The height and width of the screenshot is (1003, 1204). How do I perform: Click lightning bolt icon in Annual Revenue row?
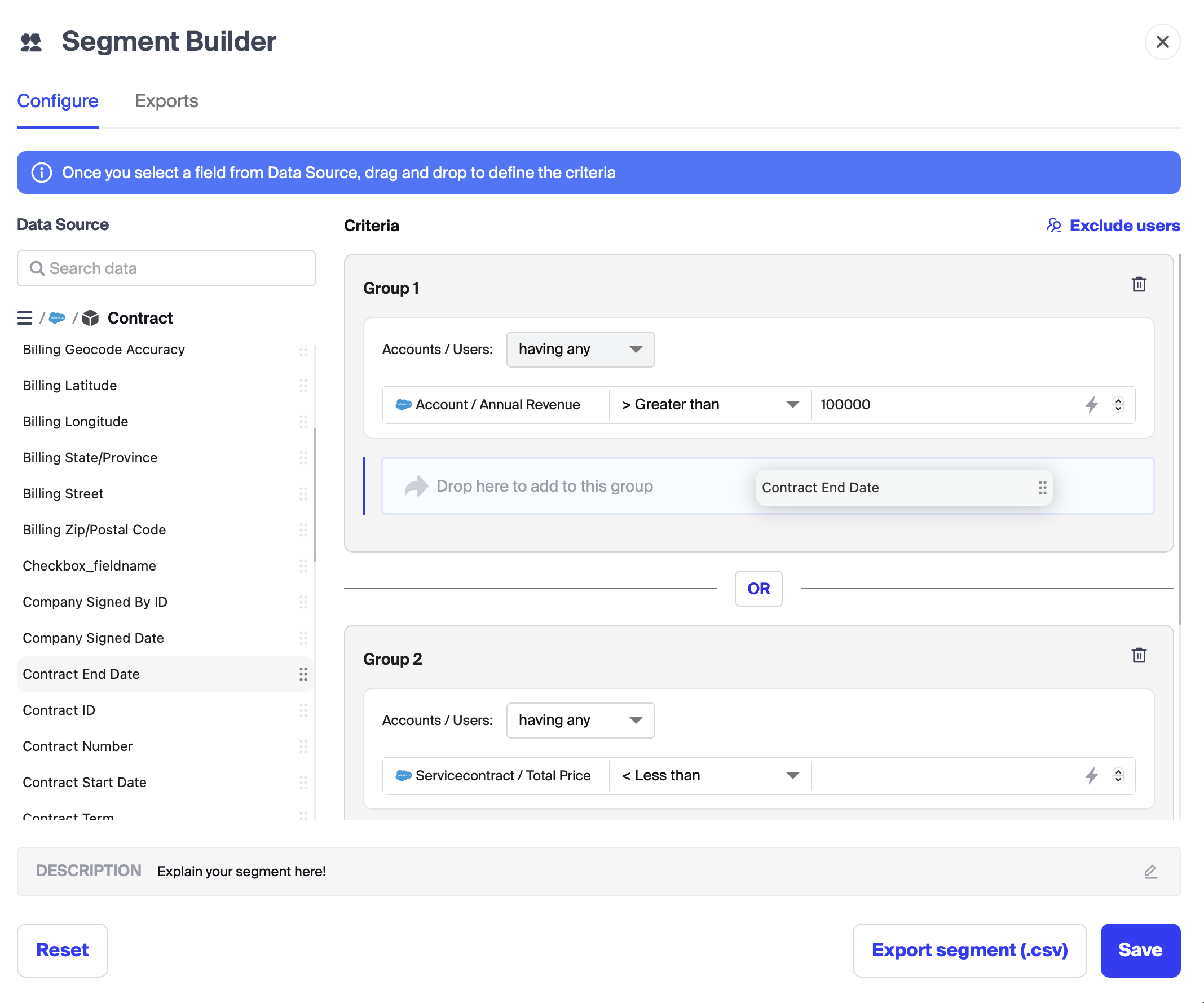click(x=1092, y=405)
